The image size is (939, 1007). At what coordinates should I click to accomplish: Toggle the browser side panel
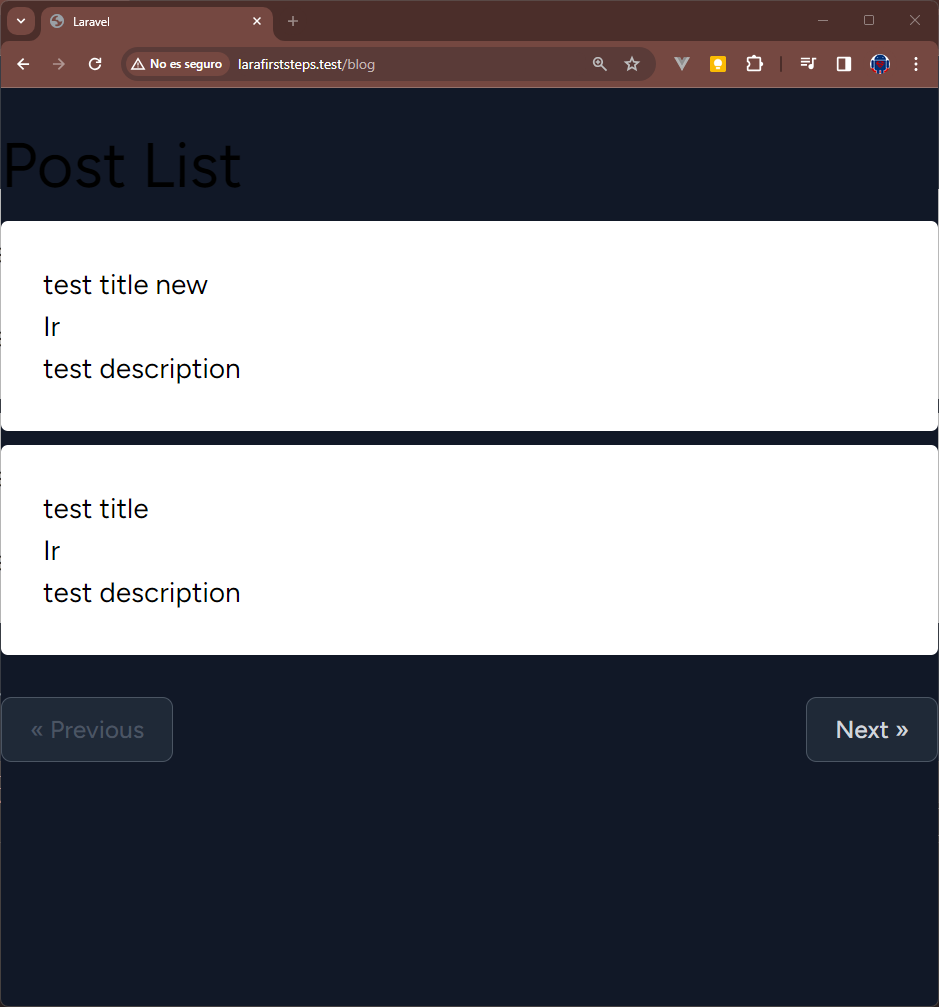pos(844,64)
